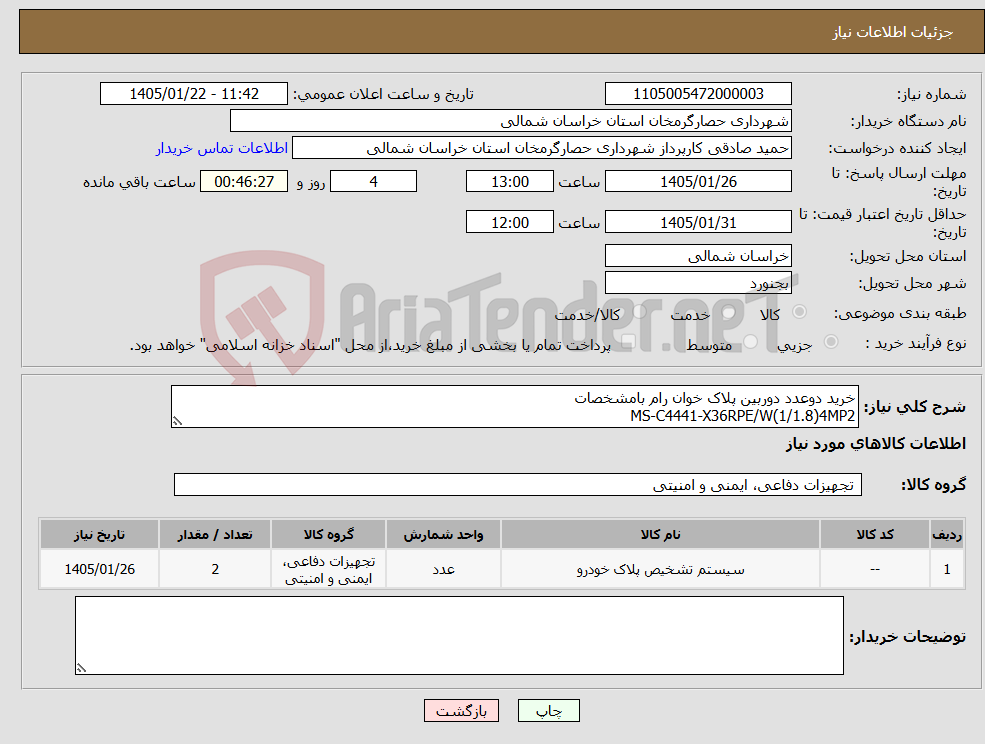
Task: Click the گروه کالا table column header
Action: (329, 534)
